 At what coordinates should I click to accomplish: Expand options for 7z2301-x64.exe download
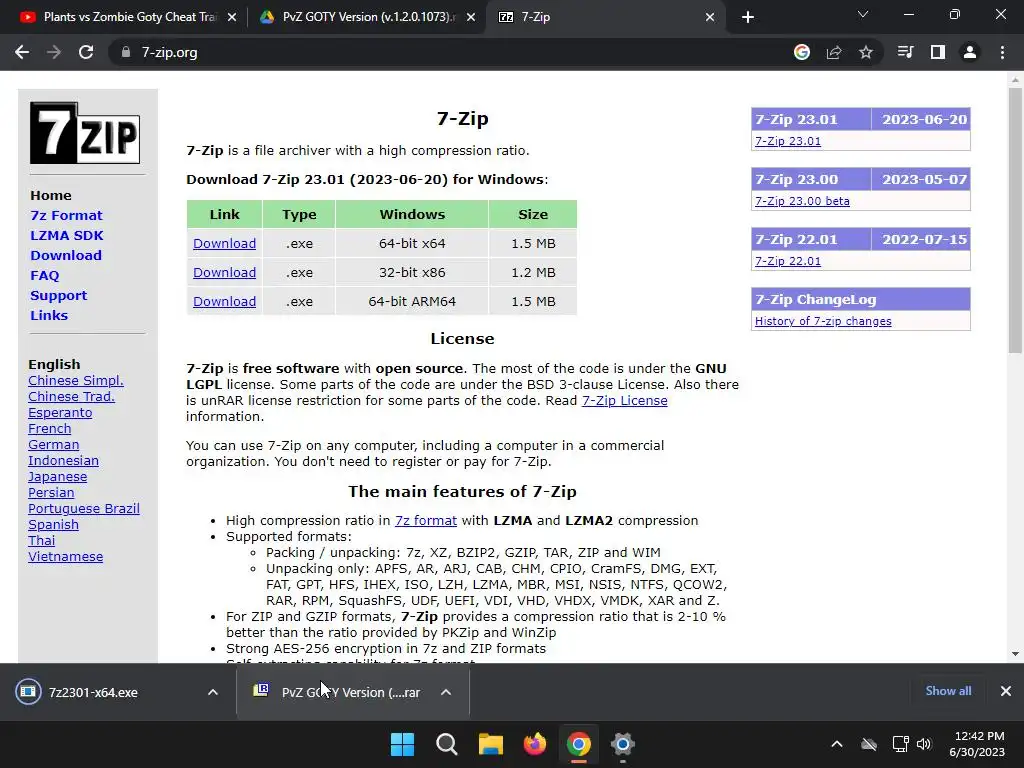213,692
